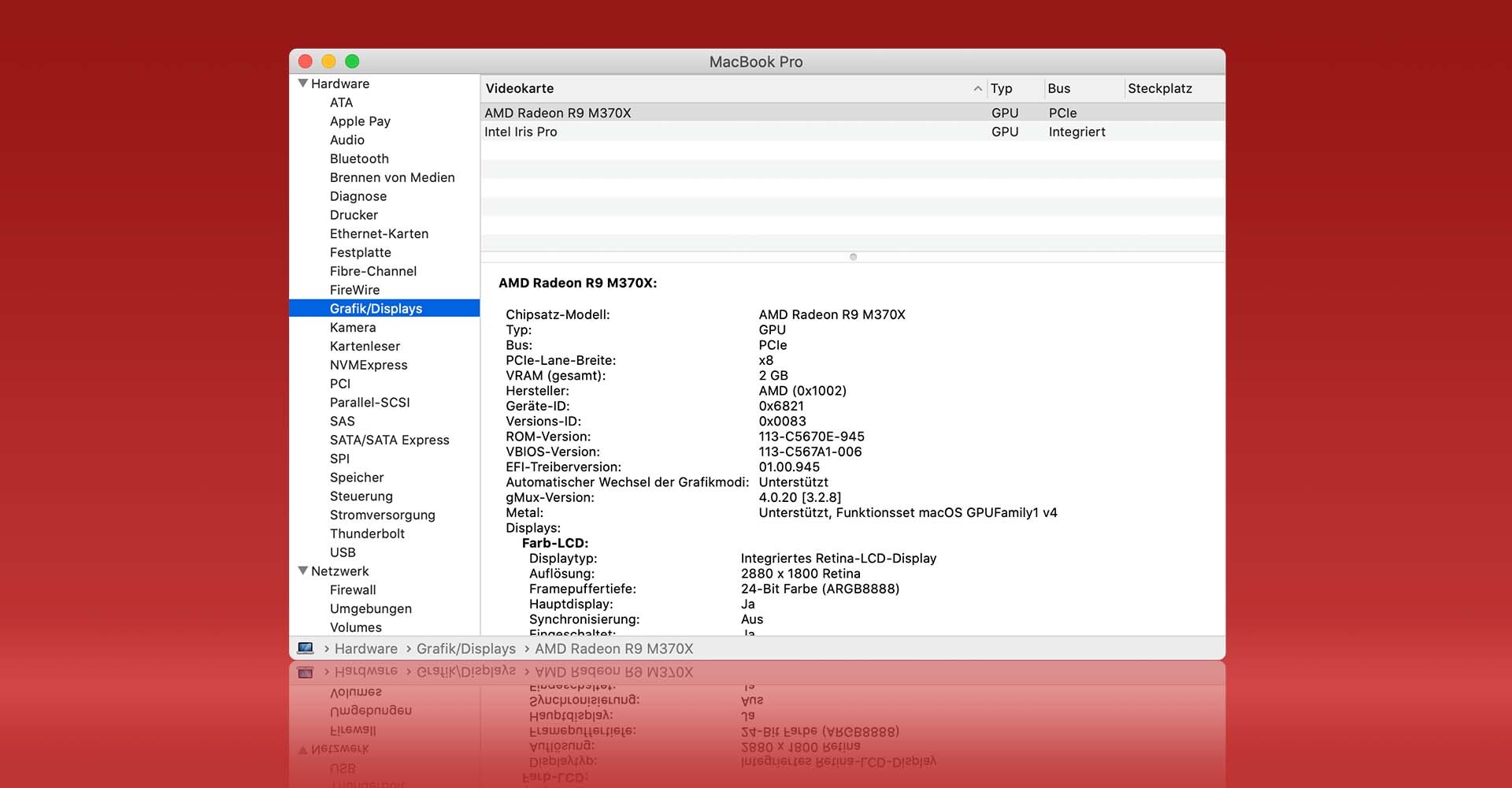Select NVMExpress in the sidebar
Screen dimensions: 1512x788
pyautogui.click(x=369, y=365)
